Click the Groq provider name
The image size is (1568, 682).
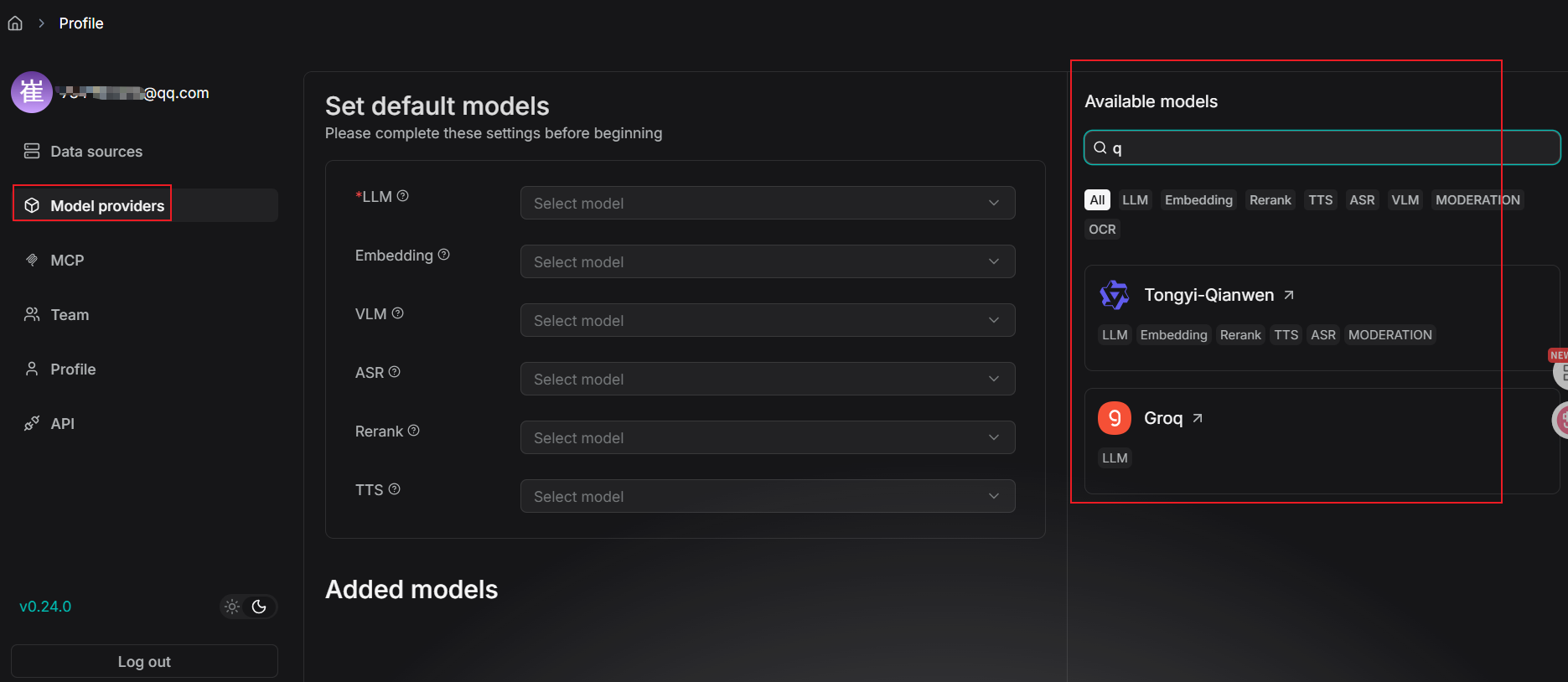(x=1163, y=418)
